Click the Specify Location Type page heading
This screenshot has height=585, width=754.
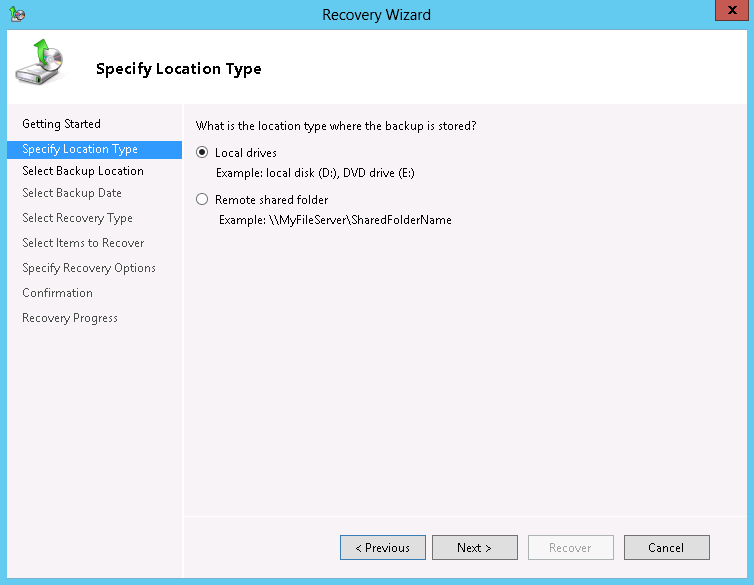(x=178, y=69)
